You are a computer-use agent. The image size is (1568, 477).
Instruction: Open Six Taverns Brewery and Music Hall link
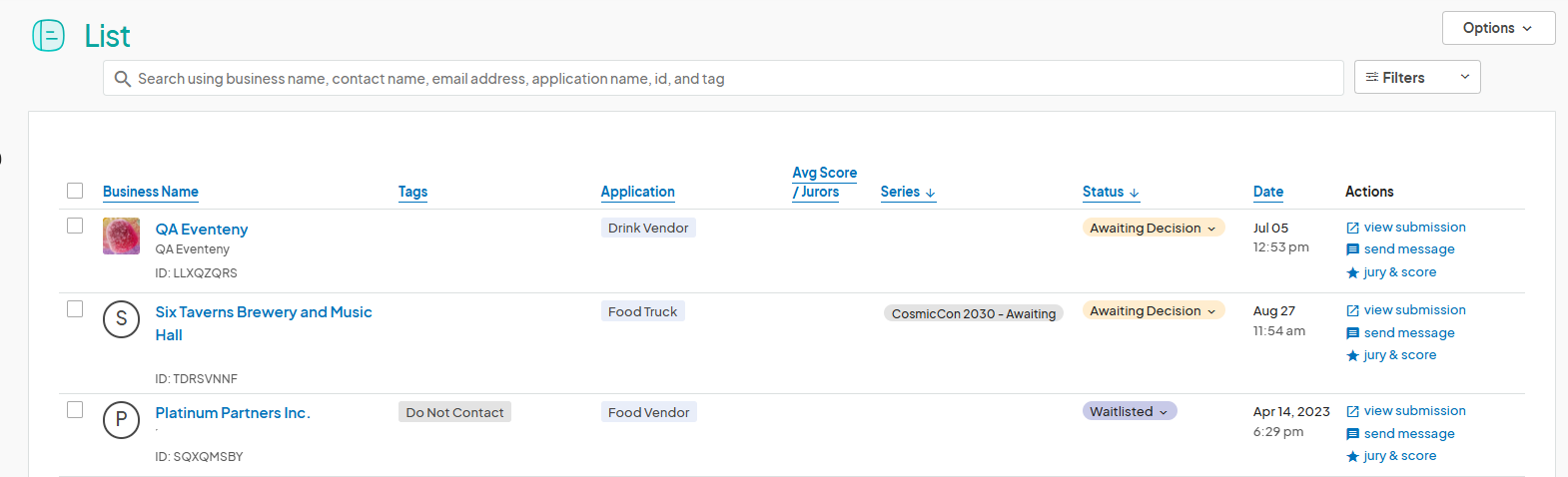264,323
